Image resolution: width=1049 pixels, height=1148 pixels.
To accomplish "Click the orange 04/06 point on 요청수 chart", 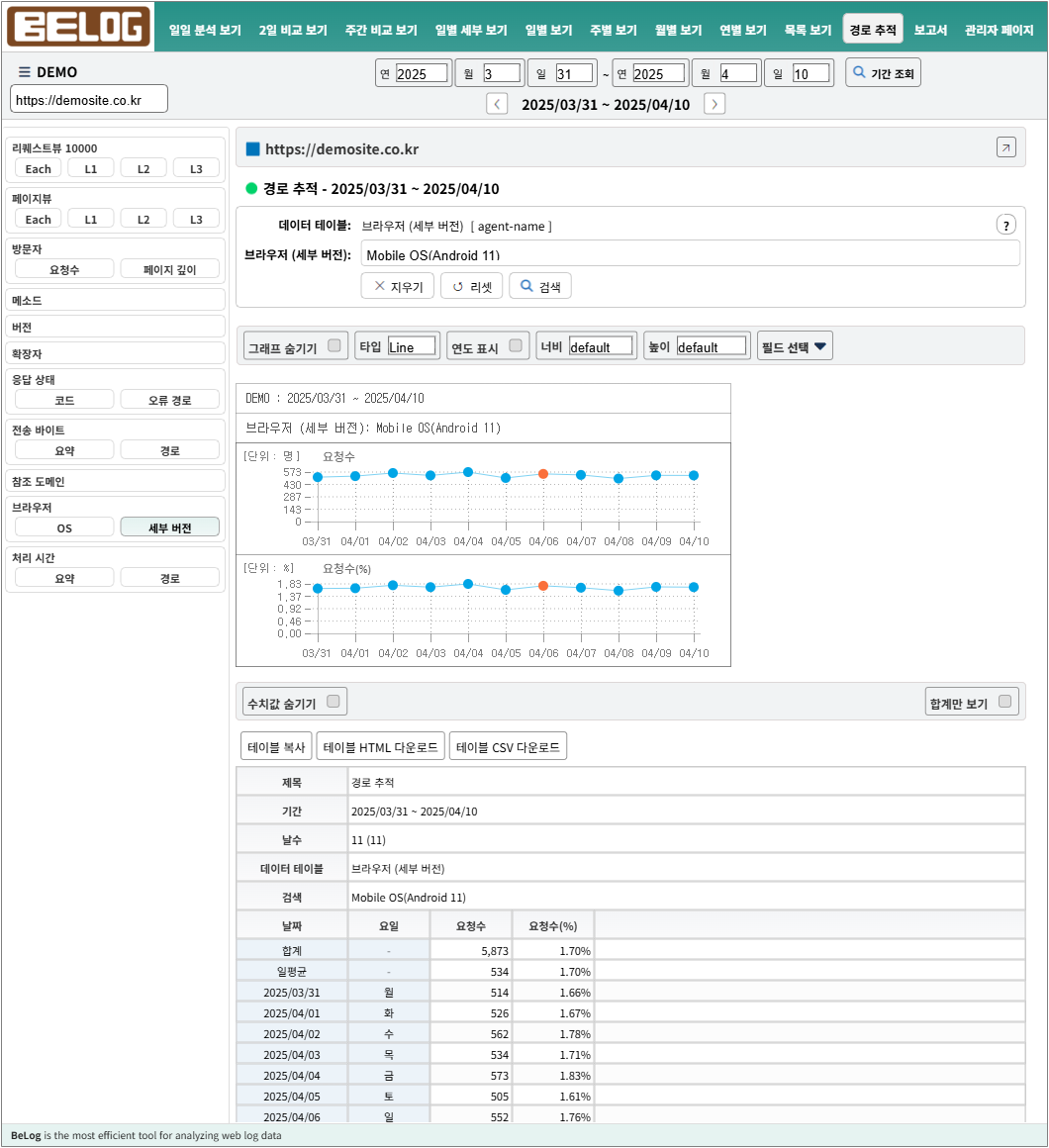I will (x=543, y=474).
